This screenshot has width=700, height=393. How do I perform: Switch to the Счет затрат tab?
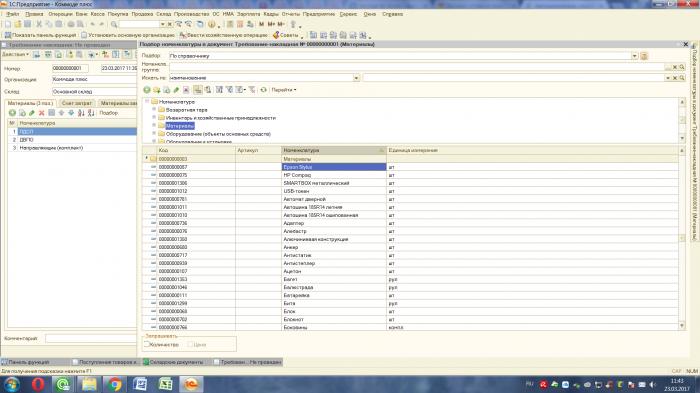point(76,103)
